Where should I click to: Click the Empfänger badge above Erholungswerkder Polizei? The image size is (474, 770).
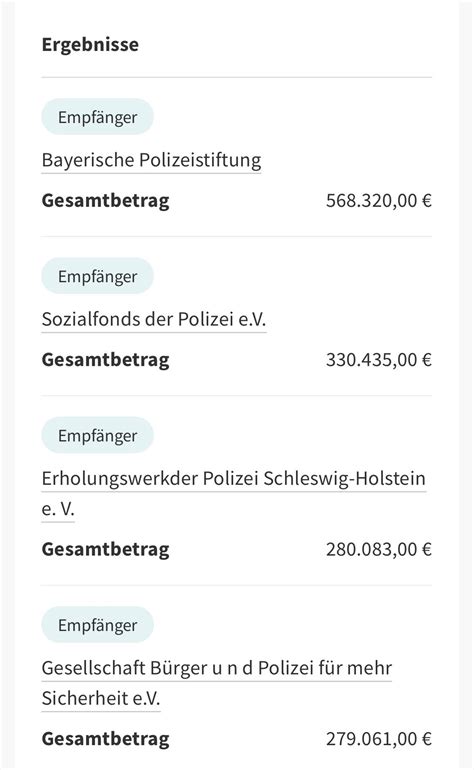(97, 435)
